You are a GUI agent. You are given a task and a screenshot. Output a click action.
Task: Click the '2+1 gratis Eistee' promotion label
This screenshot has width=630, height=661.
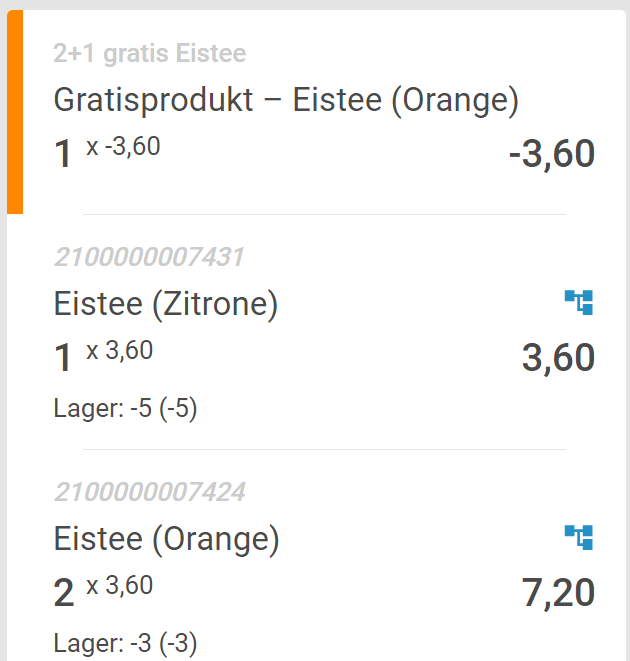pyautogui.click(x=150, y=54)
